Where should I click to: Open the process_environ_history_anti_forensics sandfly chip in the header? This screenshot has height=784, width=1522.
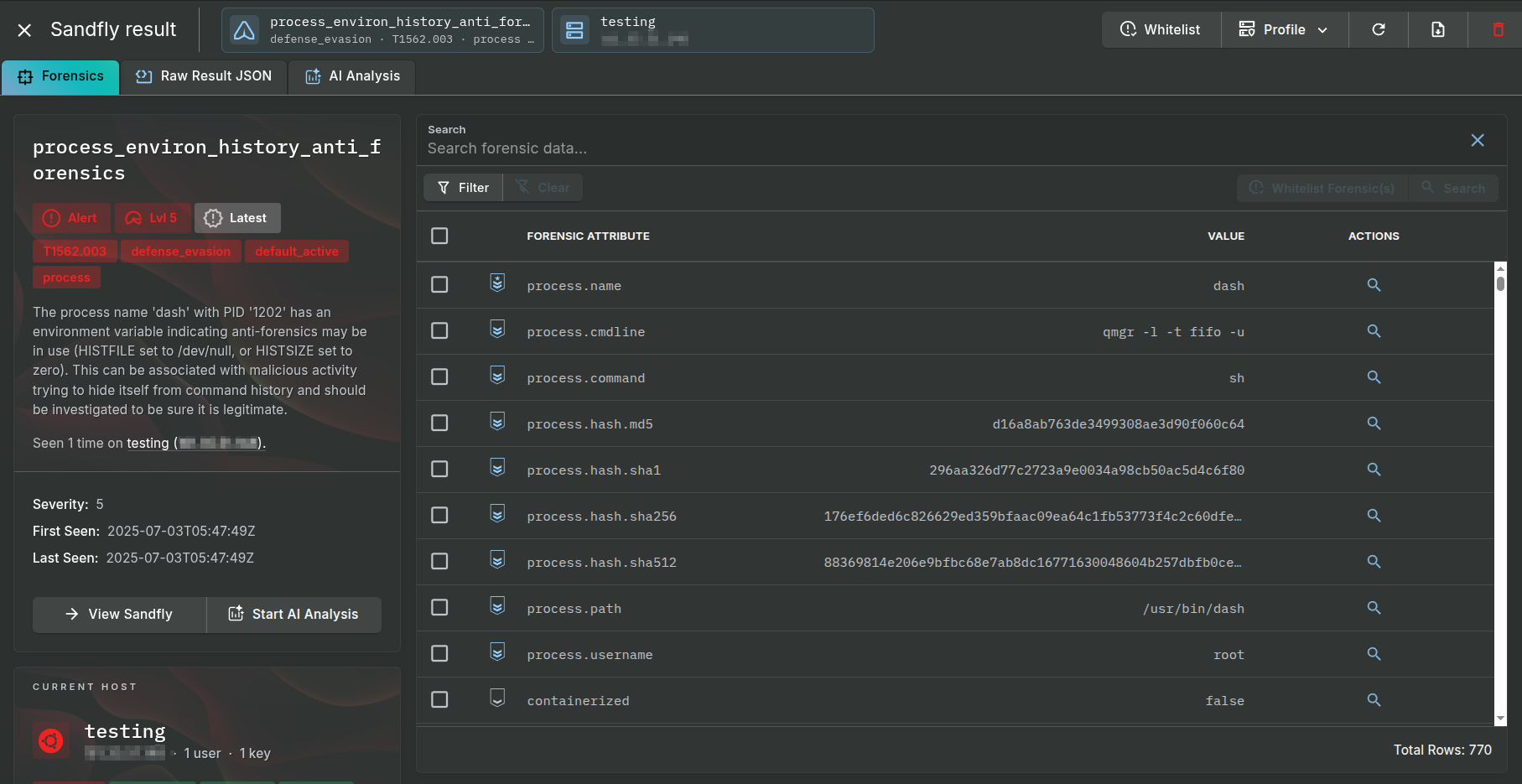[x=382, y=30]
